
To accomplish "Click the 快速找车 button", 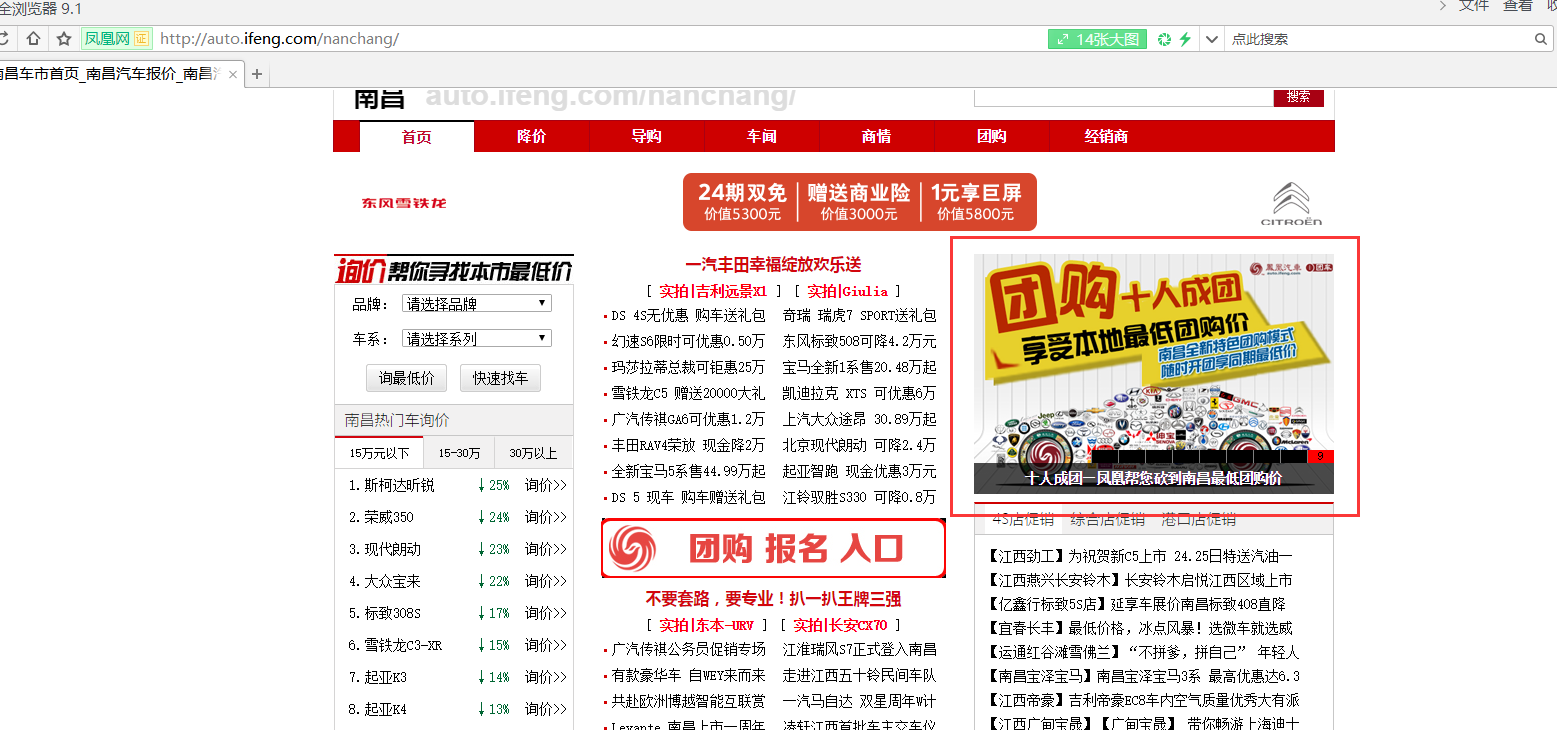I will point(500,378).
